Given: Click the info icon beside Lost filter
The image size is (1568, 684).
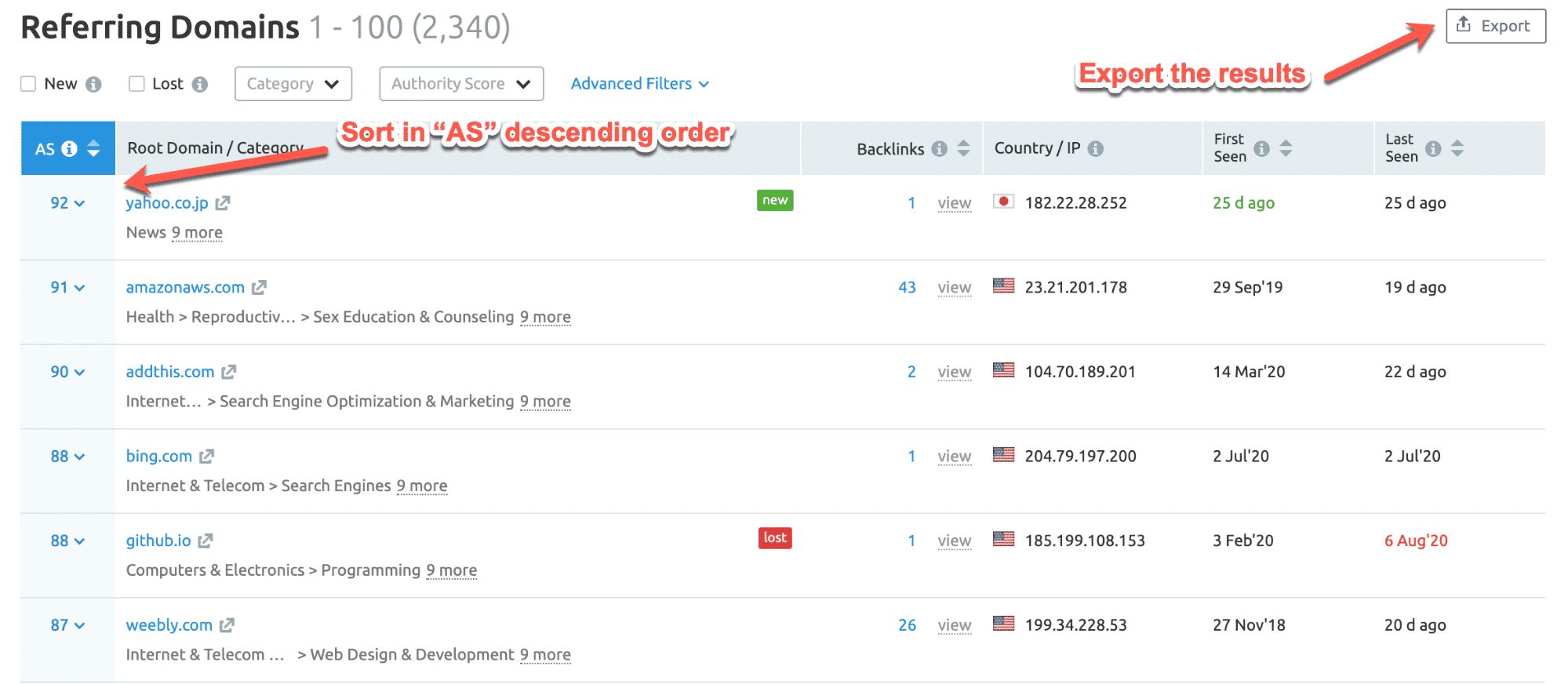Looking at the screenshot, I should (200, 84).
